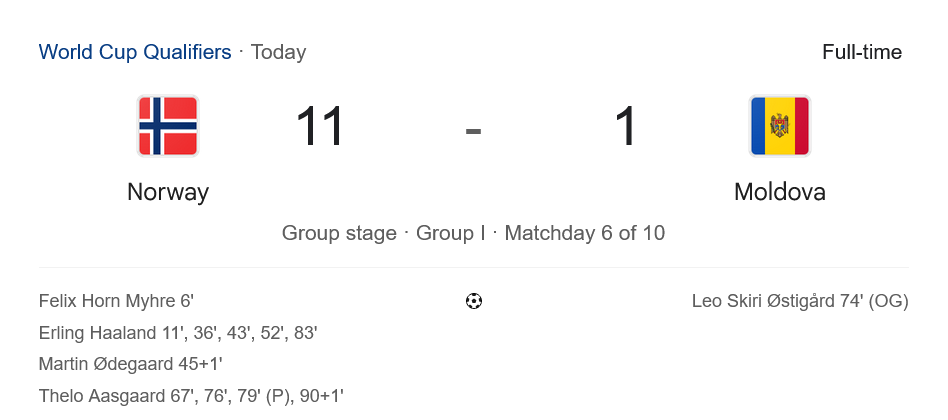Image resolution: width=948 pixels, height=420 pixels.
Task: Click Matchday 6 of 10 text
Action: (x=584, y=234)
